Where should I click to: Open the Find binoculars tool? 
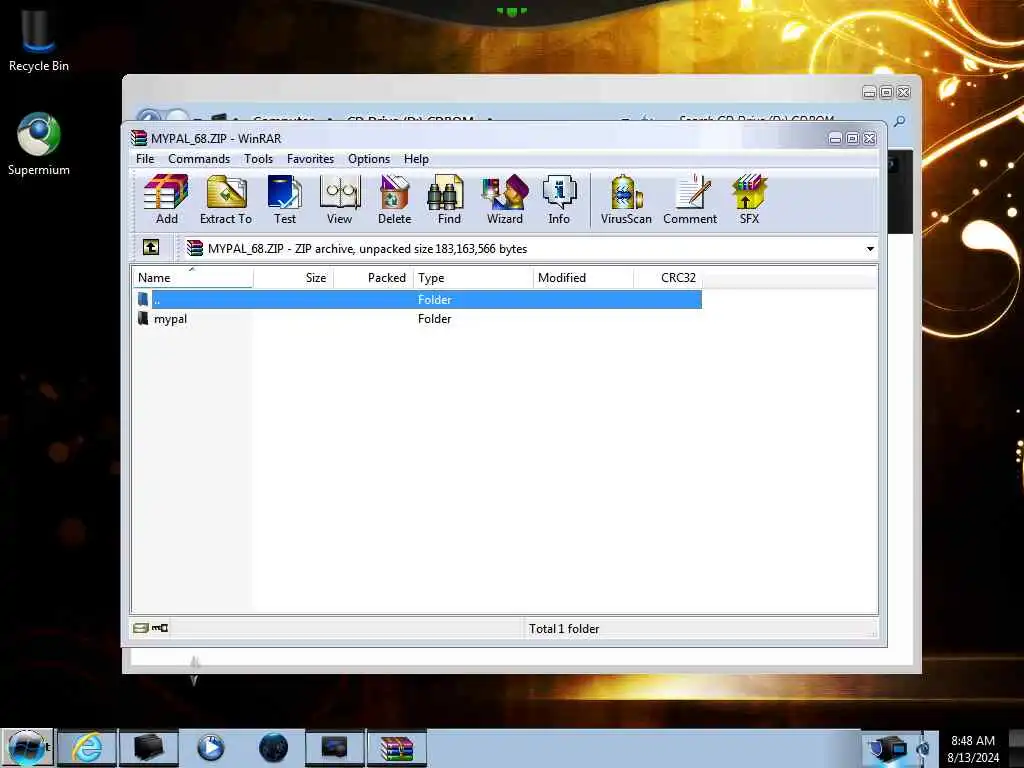[x=449, y=199]
